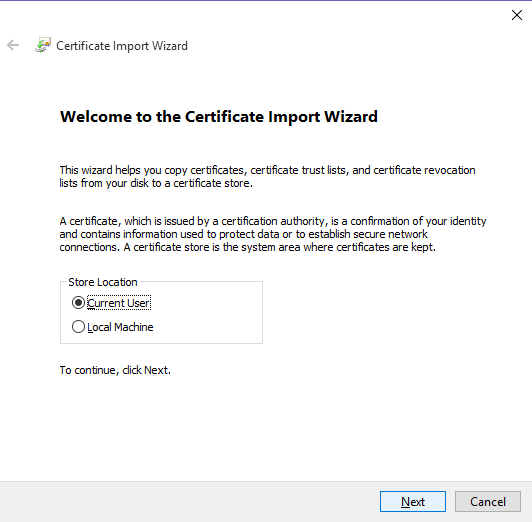This screenshot has height=522, width=532.
Task: Click the "Local Machine" option label text
Action: point(120,327)
